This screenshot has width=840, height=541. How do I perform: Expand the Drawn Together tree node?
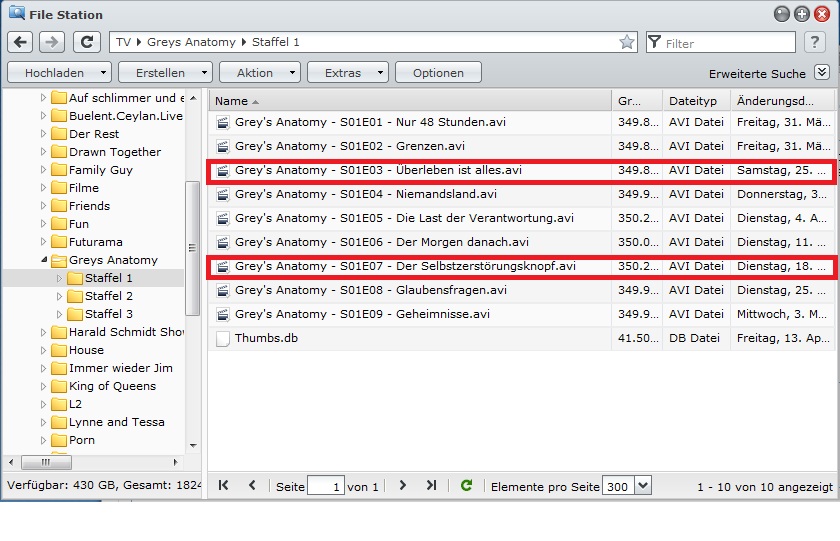click(x=43, y=152)
